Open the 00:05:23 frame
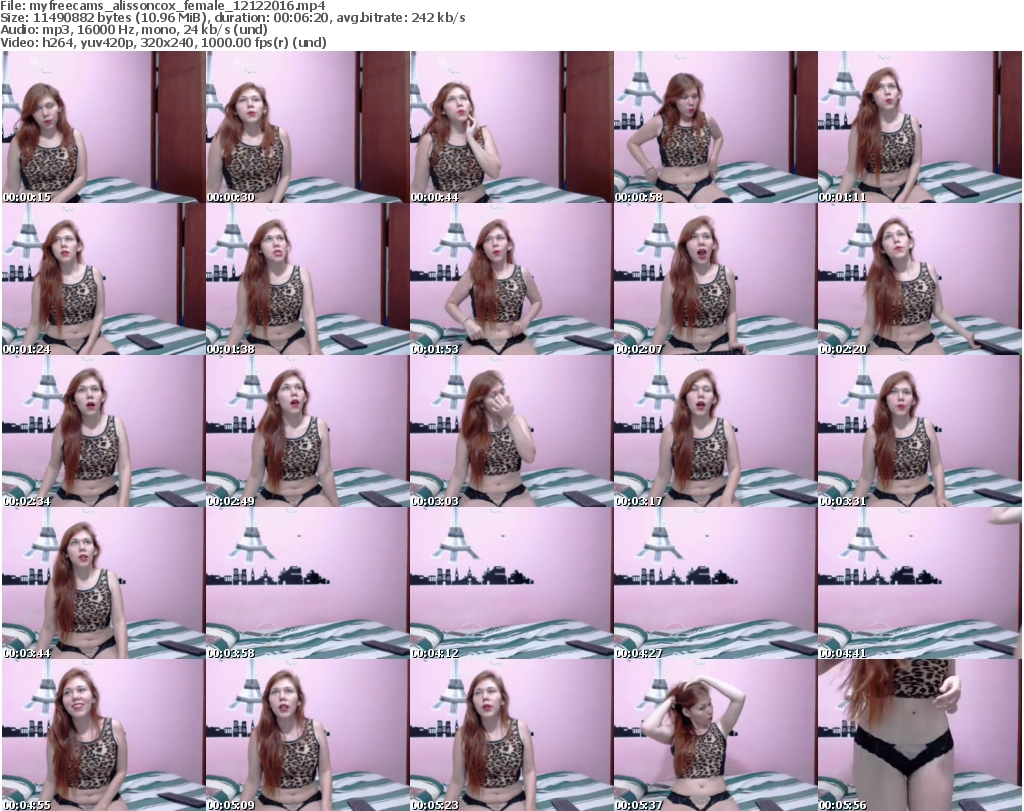 511,735
